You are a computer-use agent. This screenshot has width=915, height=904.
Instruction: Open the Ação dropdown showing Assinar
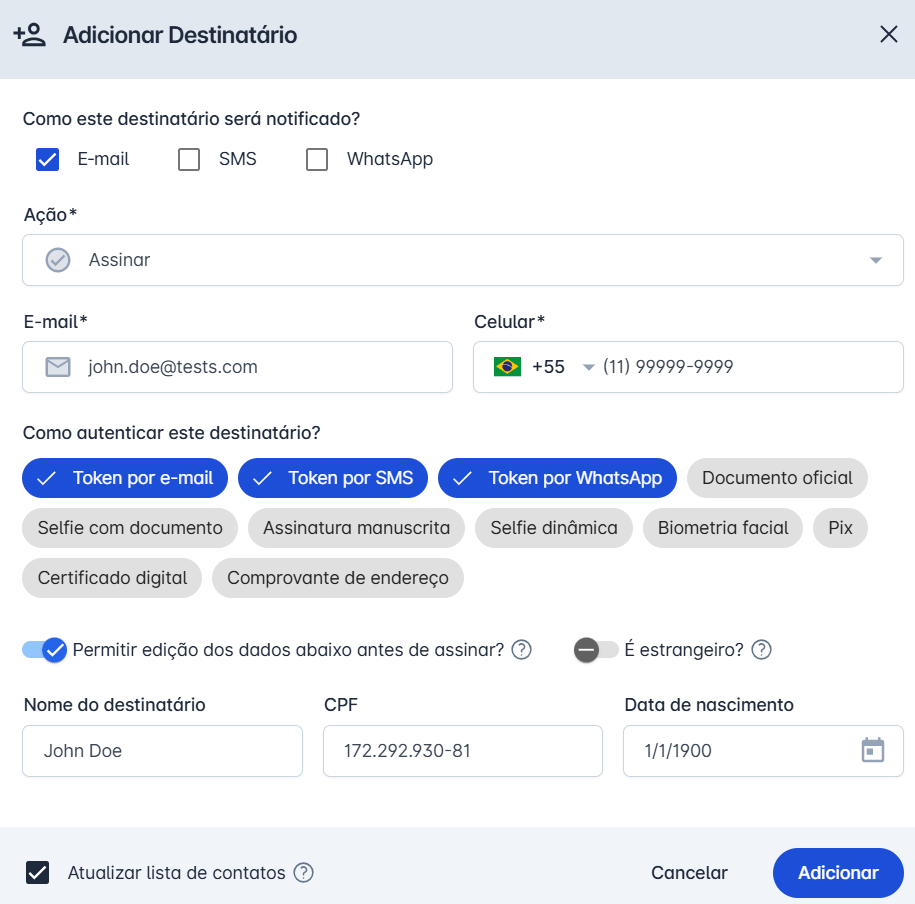click(462, 260)
